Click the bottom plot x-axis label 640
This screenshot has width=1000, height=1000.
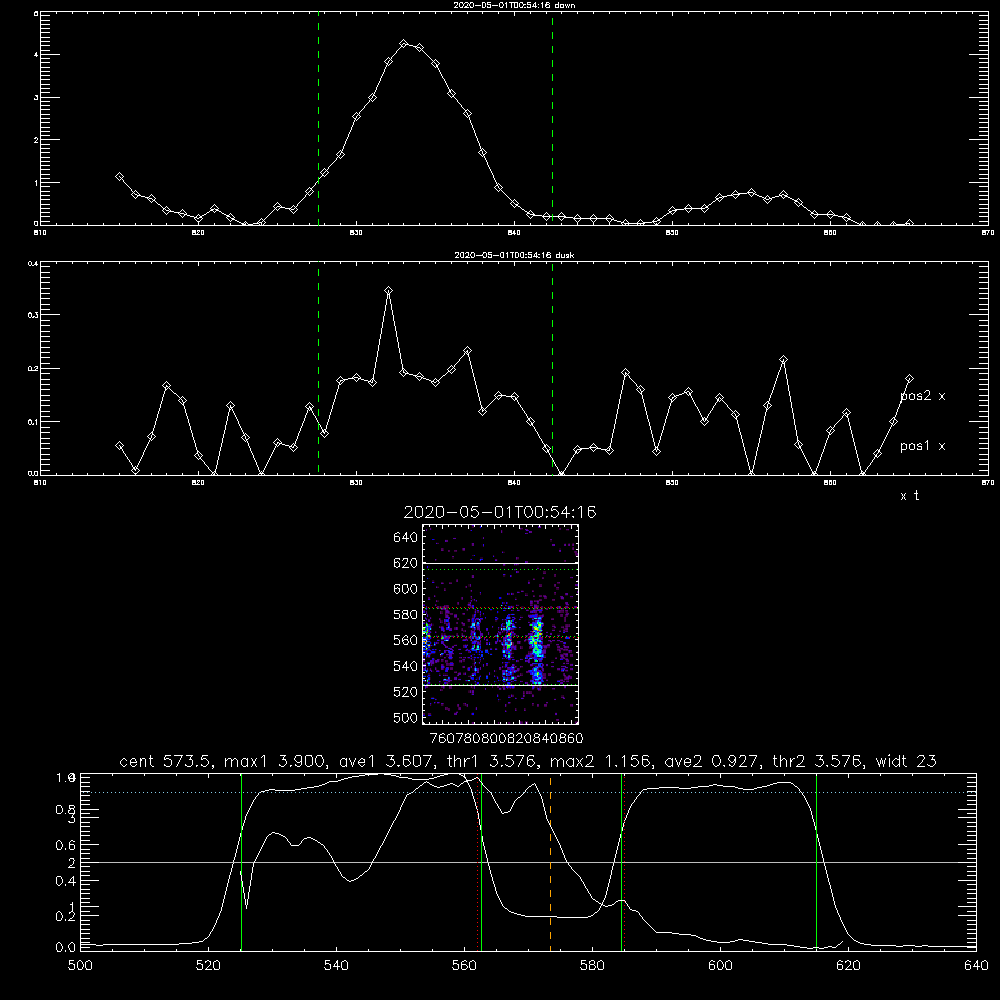(x=976, y=966)
